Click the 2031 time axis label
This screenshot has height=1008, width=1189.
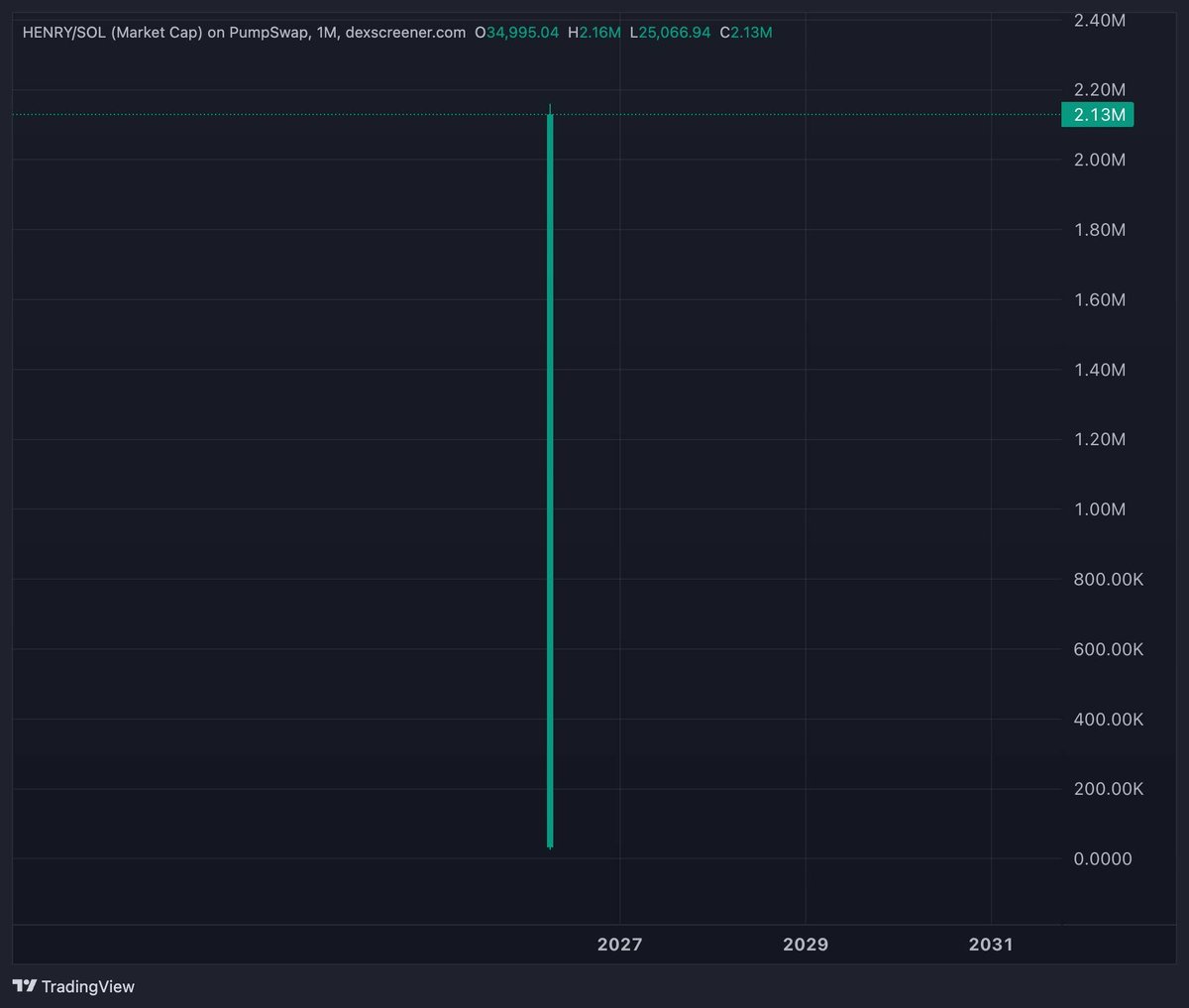[991, 945]
